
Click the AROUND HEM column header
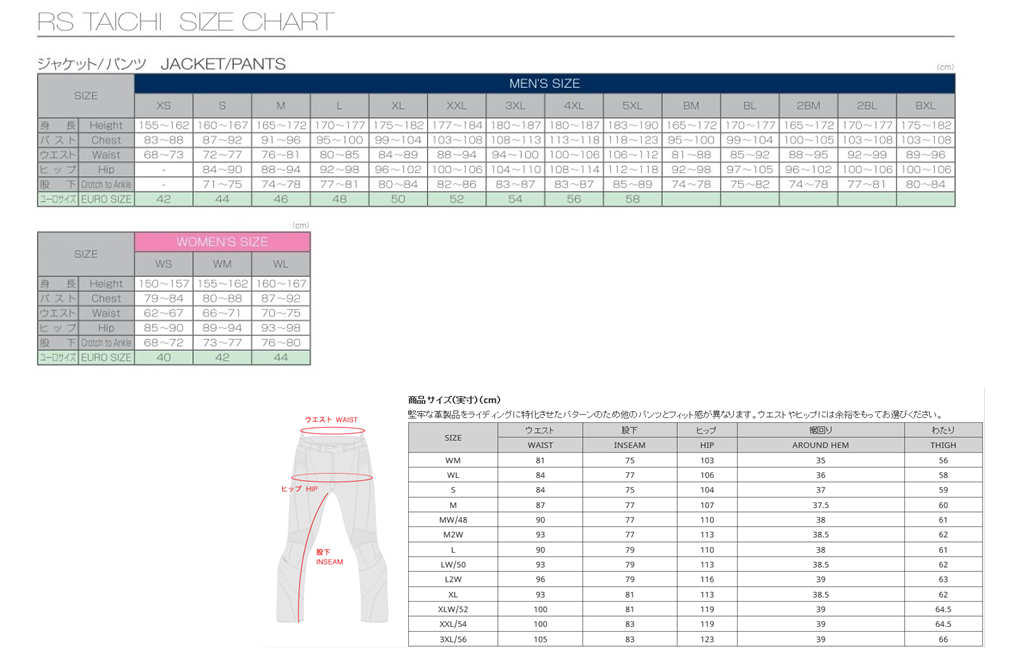(820, 445)
